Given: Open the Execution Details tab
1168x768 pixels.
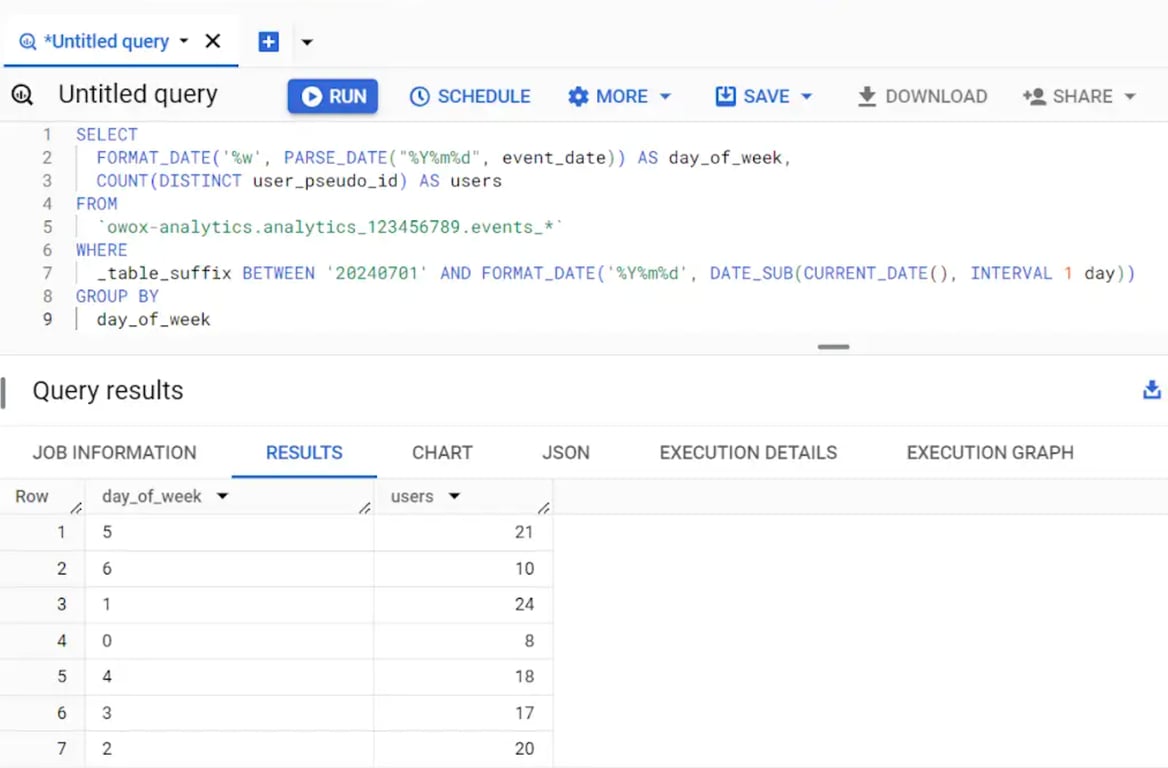Looking at the screenshot, I should [748, 452].
